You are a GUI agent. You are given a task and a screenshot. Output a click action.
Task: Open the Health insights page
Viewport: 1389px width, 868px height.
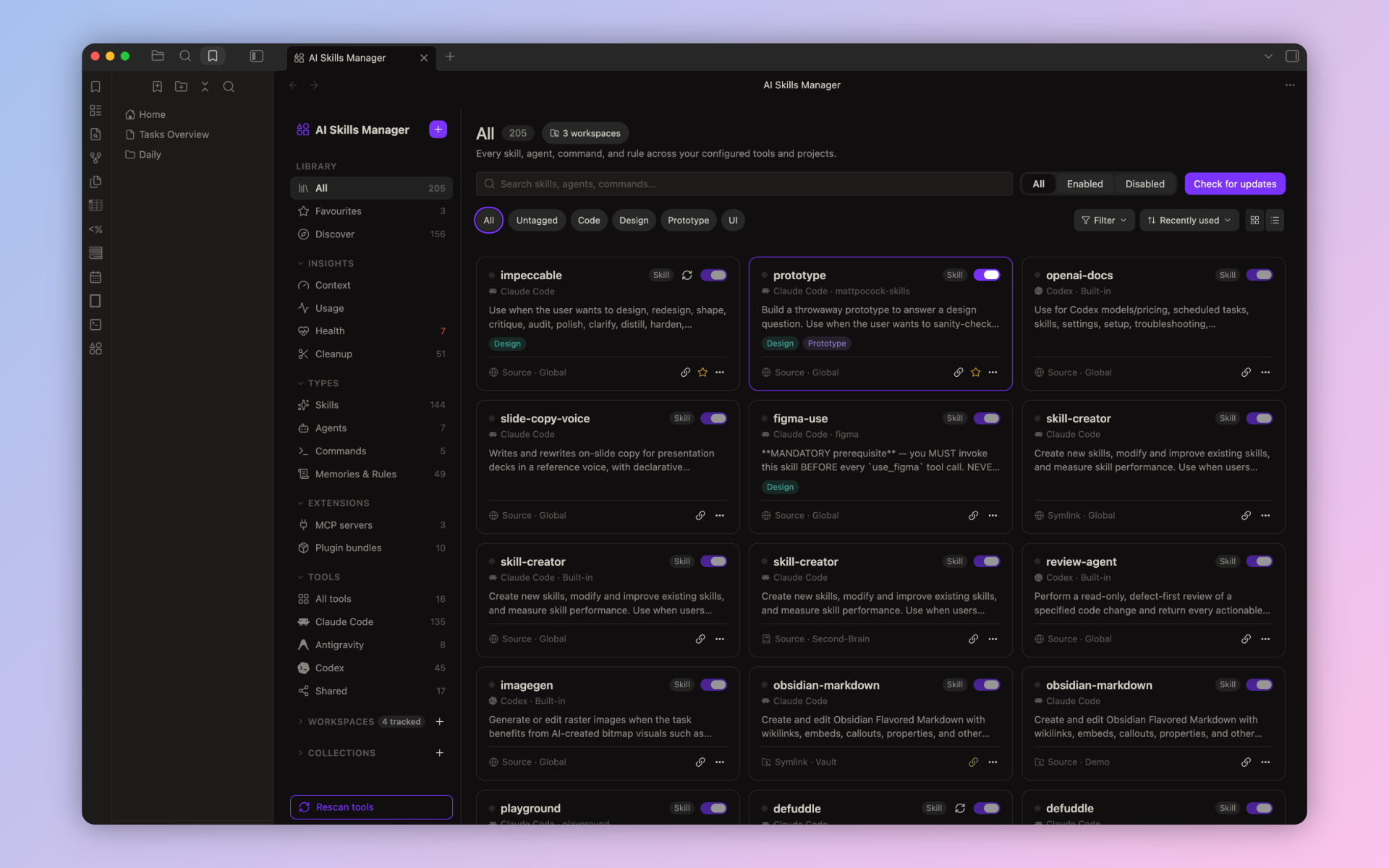click(371, 331)
